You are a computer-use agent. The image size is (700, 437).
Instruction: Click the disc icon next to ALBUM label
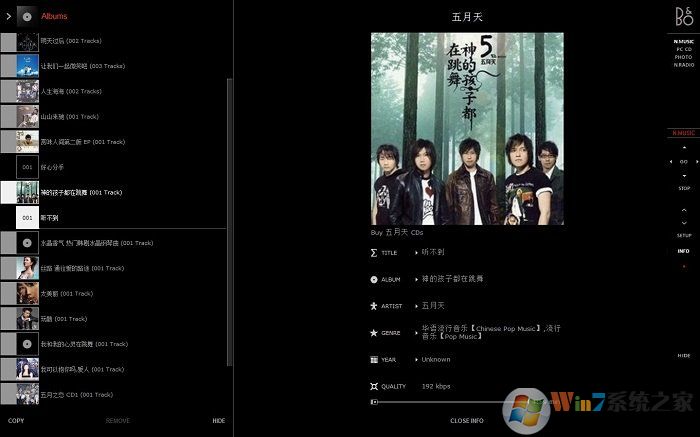(x=374, y=279)
